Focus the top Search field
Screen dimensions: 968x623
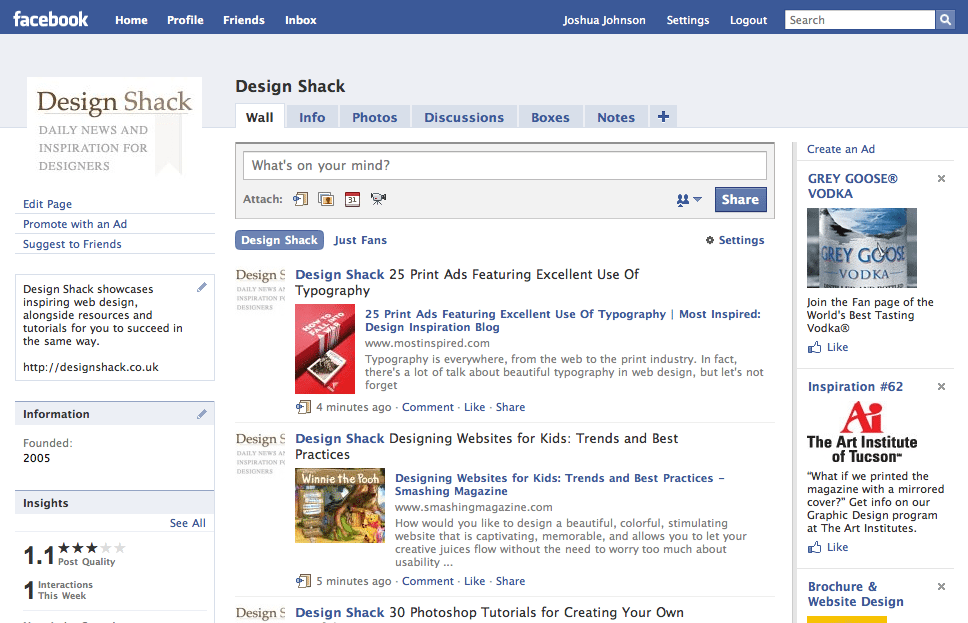pyautogui.click(x=860, y=20)
